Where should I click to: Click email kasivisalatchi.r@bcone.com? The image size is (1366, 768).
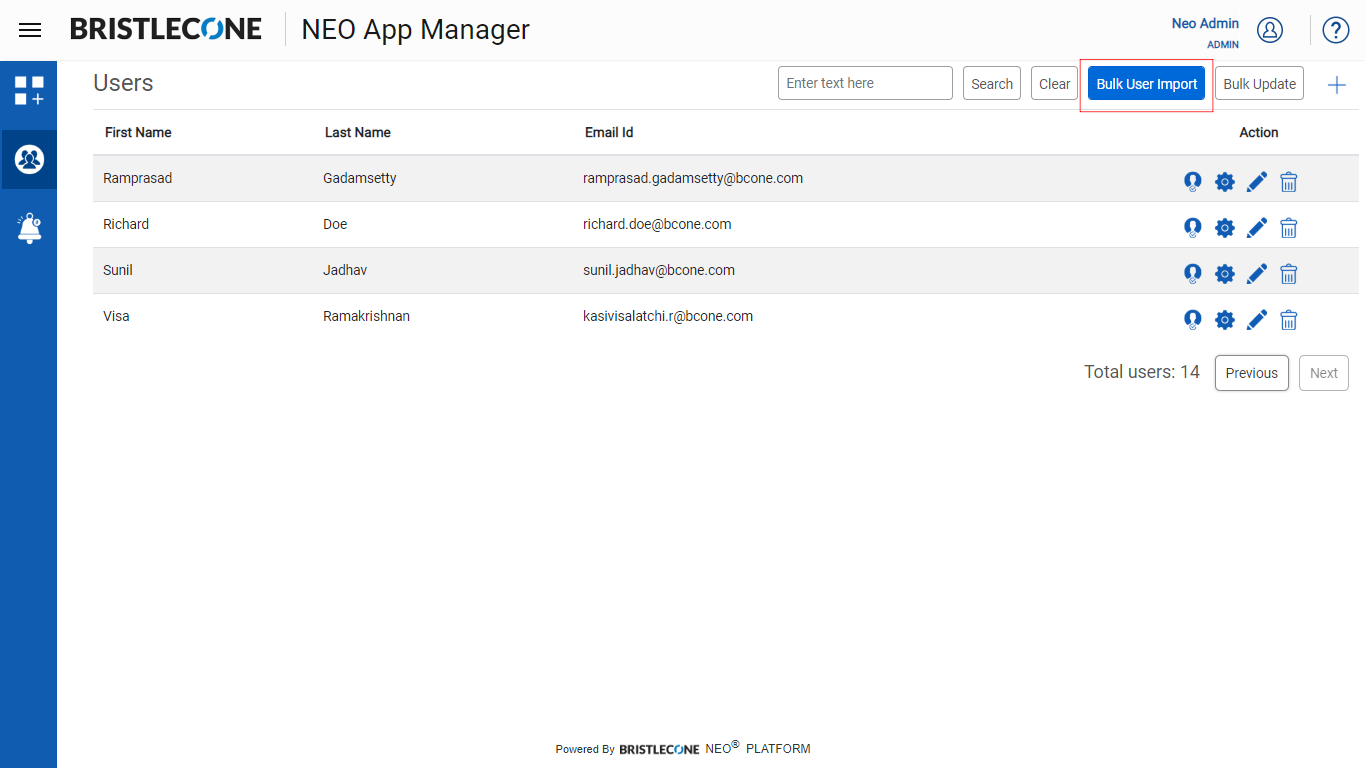coord(668,316)
